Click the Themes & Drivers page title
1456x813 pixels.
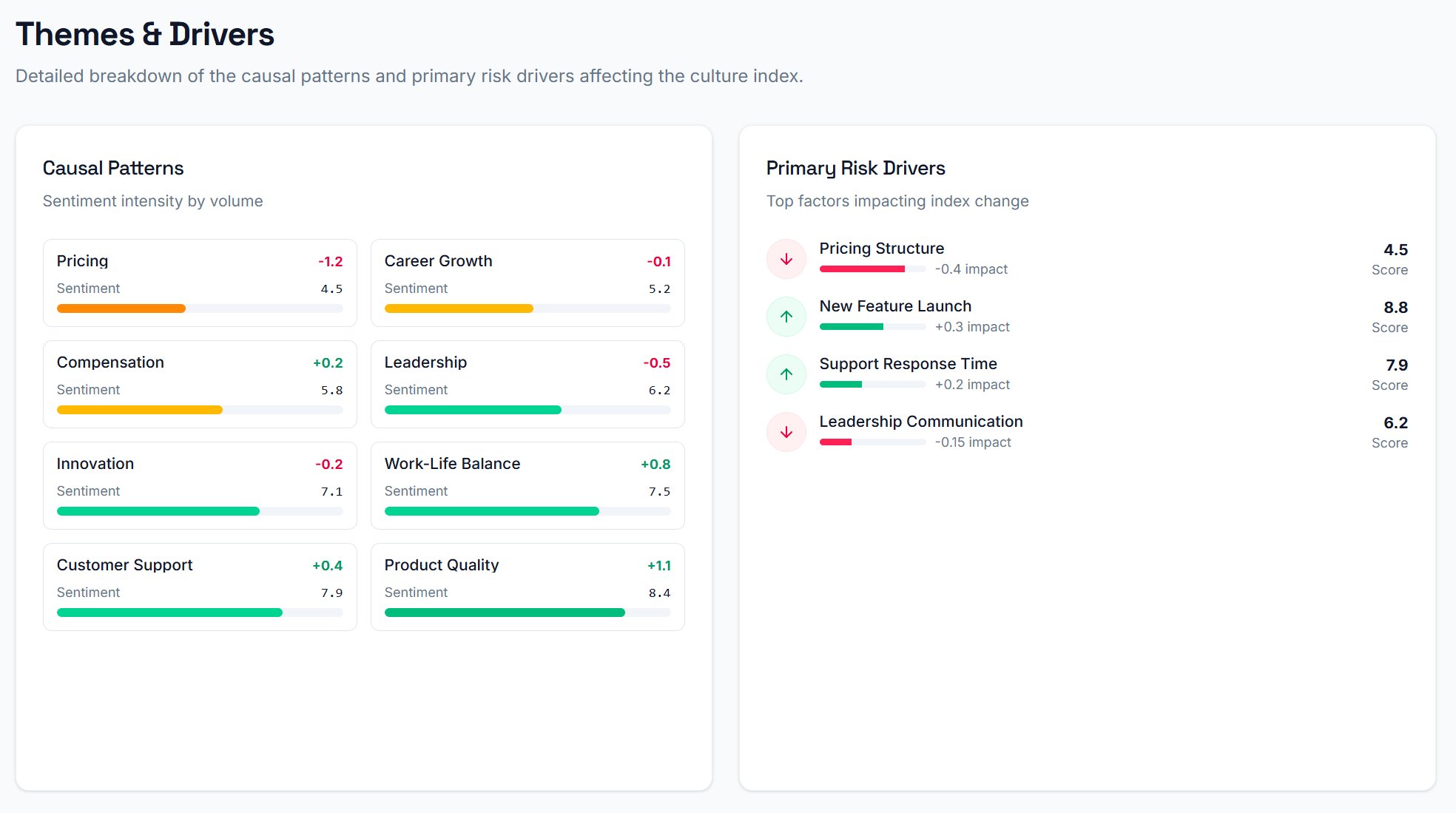(x=146, y=34)
